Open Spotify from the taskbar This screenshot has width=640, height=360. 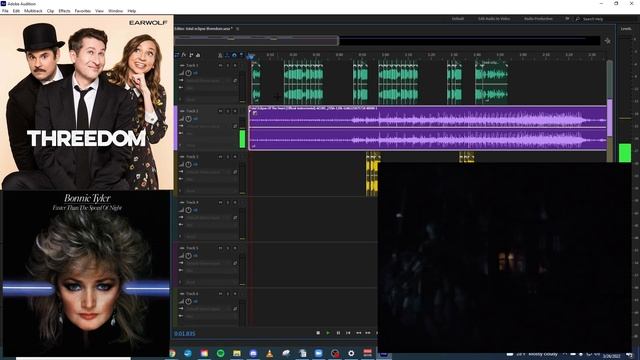click(x=220, y=353)
